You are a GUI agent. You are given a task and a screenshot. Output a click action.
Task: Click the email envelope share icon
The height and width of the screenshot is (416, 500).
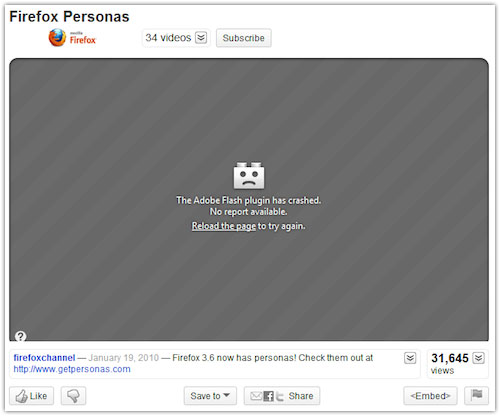(x=256, y=396)
